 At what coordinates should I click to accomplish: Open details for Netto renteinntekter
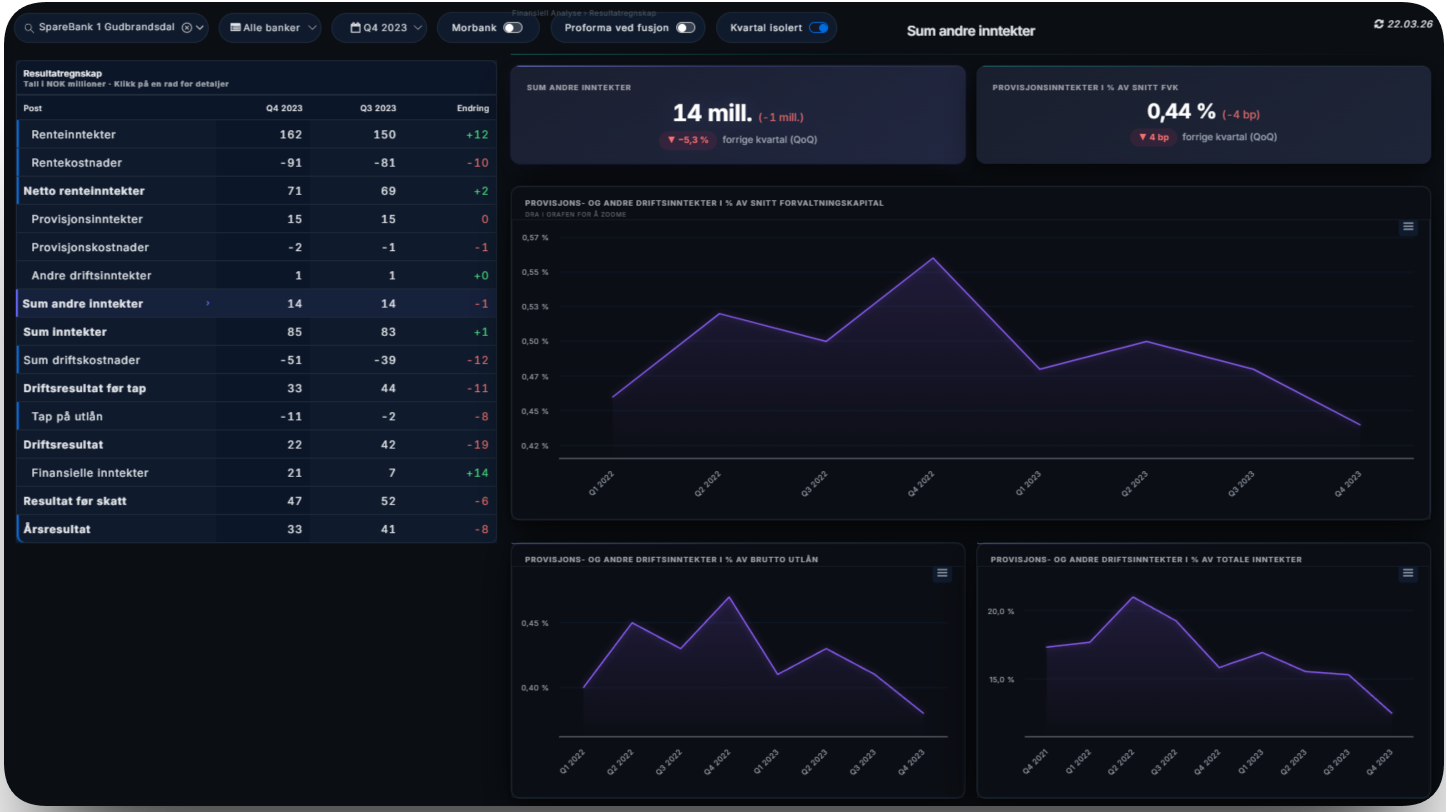click(x=257, y=190)
